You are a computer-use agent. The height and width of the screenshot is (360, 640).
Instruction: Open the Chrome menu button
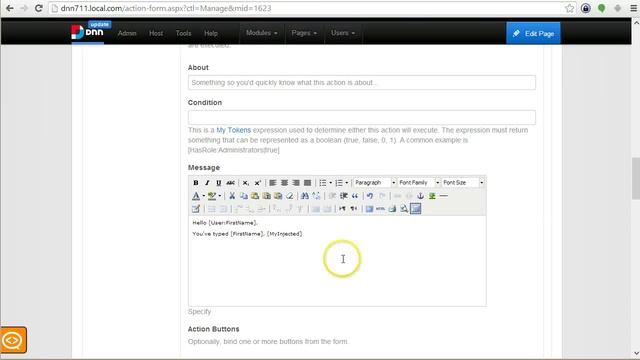[633, 8]
